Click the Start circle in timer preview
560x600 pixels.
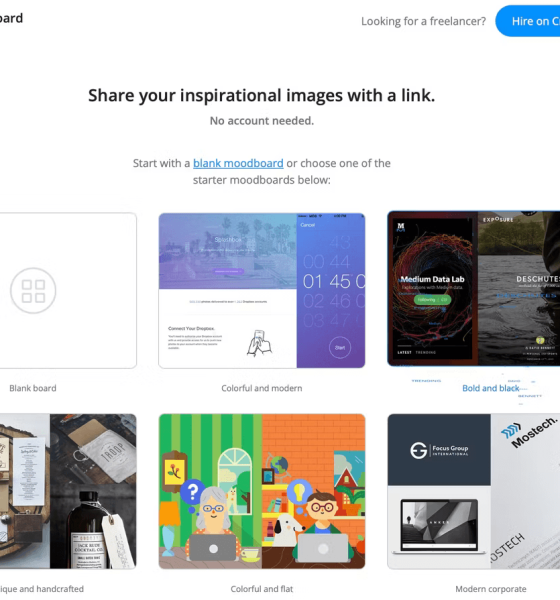(340, 347)
